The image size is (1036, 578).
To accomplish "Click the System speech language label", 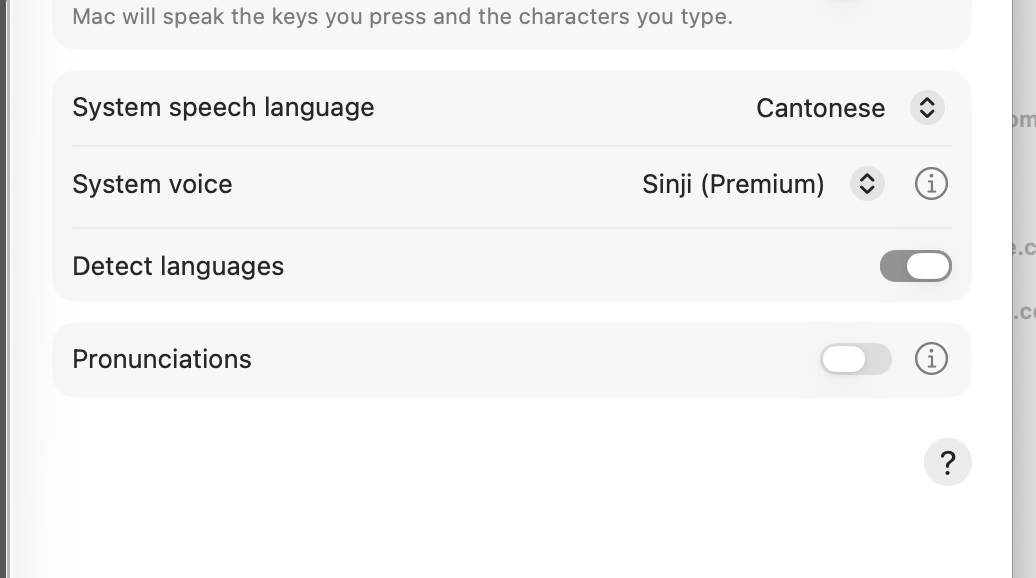I will [x=223, y=108].
